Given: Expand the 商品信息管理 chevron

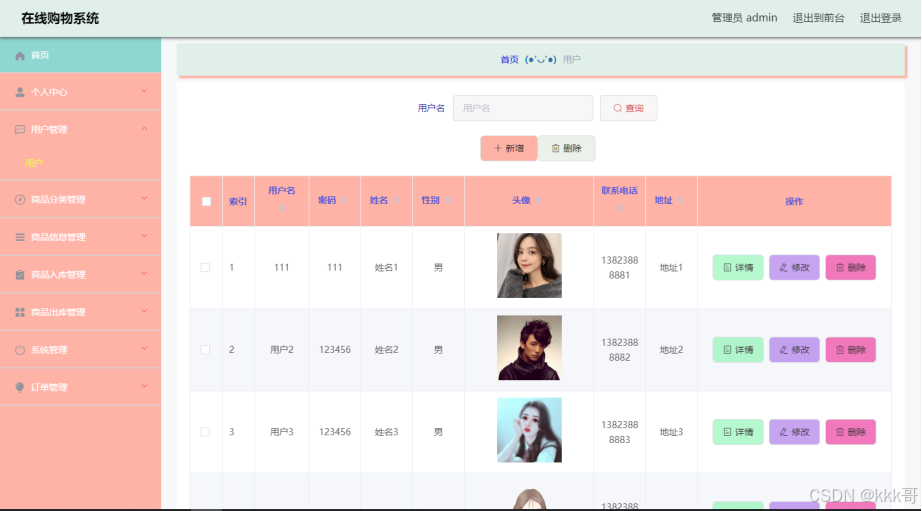Looking at the screenshot, I should (x=144, y=236).
